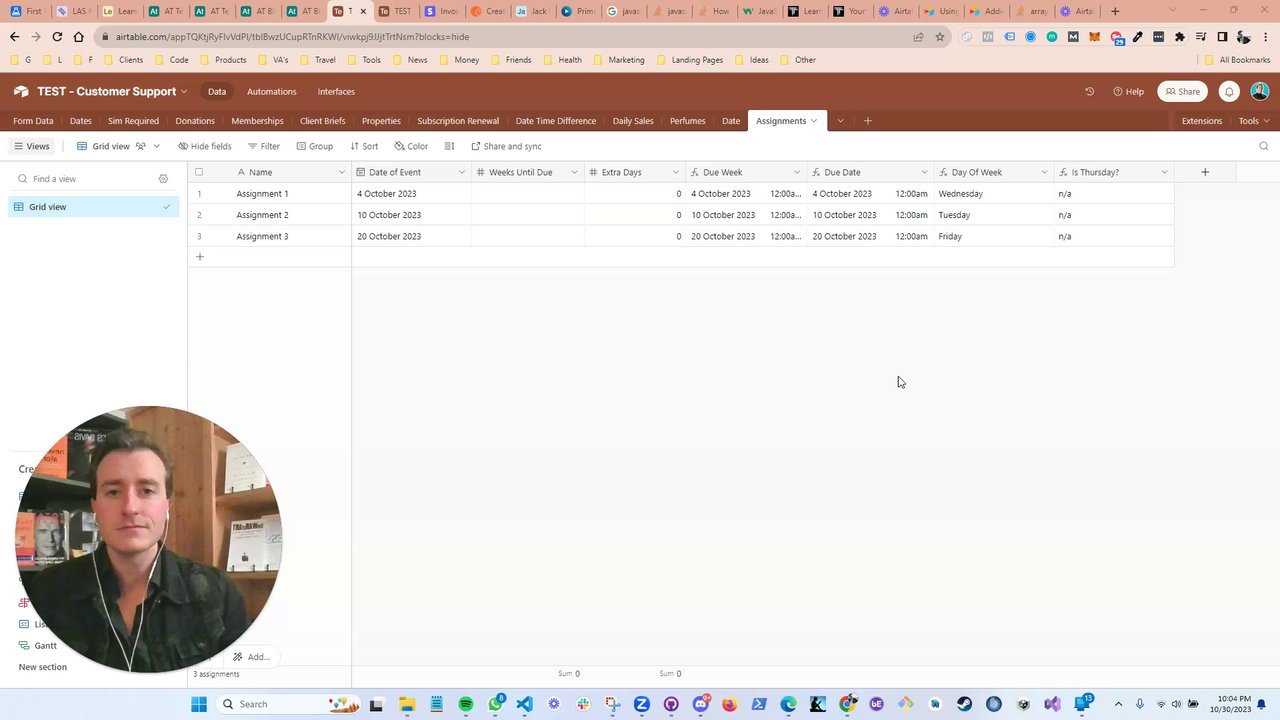Open Name field dropdown arrow
Screen dimensions: 1280x720
pos(341,172)
